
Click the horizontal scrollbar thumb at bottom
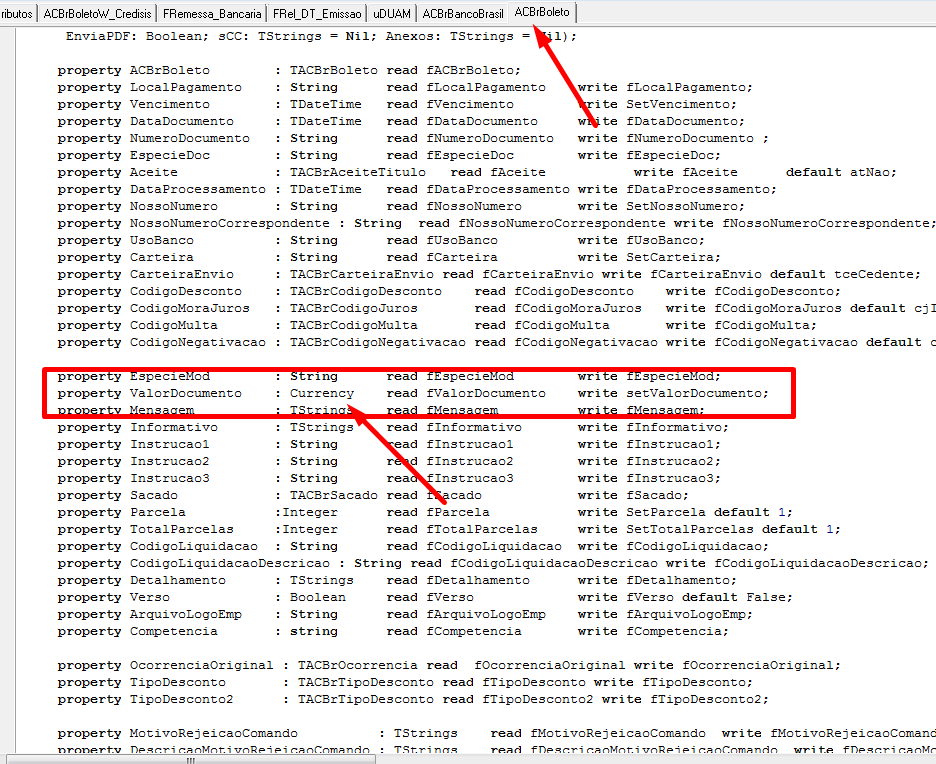190,760
